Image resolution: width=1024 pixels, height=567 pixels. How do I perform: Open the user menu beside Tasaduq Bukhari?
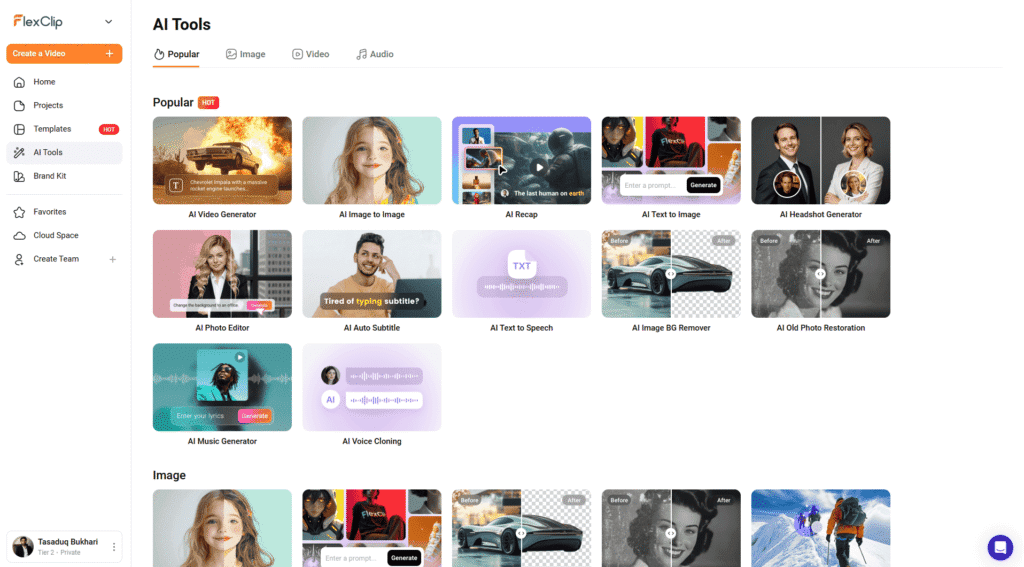[114, 547]
